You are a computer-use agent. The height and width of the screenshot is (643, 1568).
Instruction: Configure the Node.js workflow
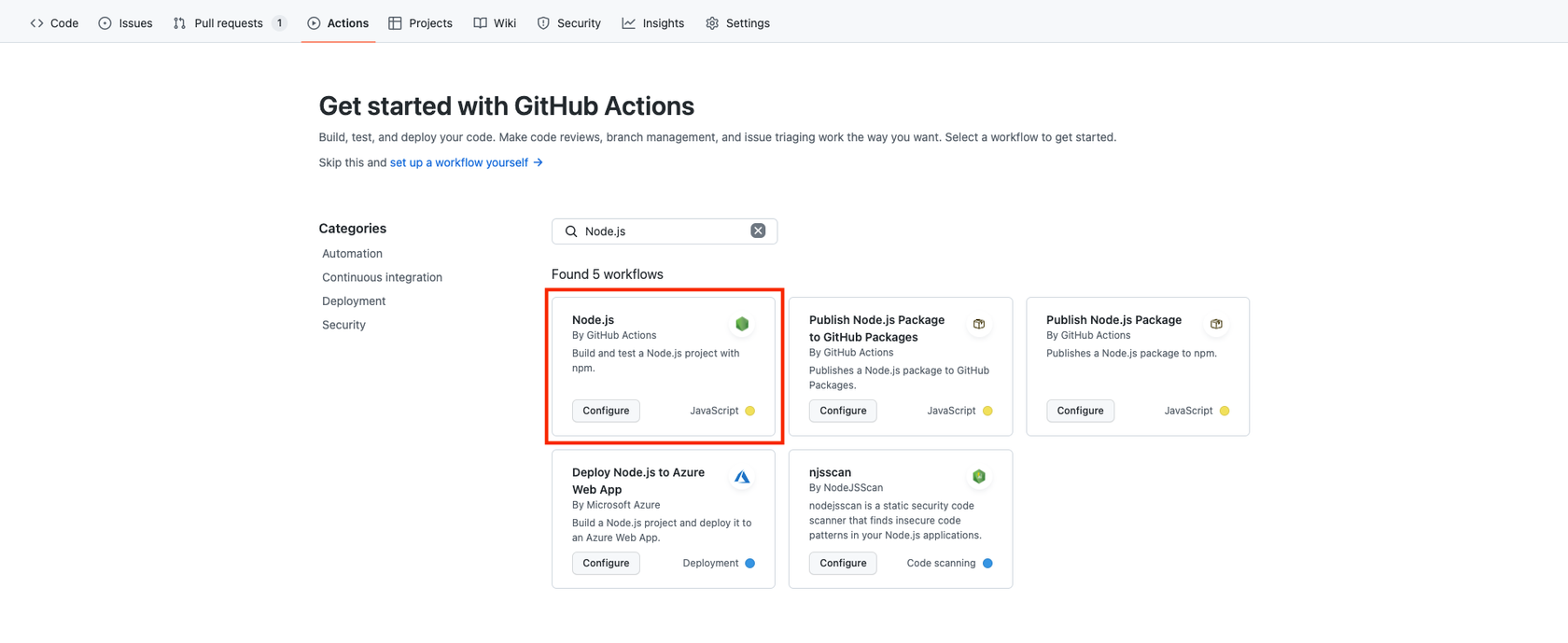point(606,411)
